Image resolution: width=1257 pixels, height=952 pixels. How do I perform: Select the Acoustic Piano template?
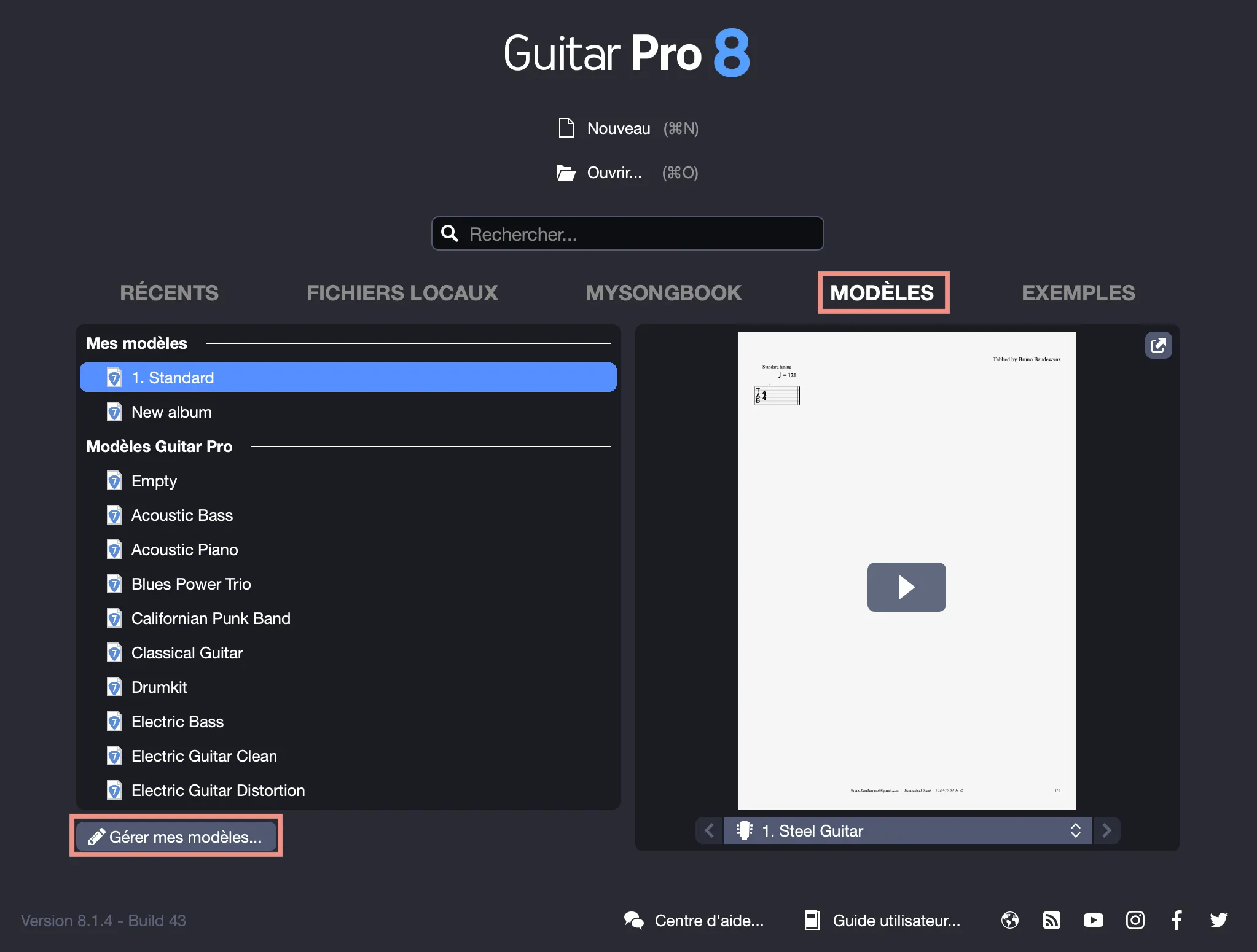[348, 549]
